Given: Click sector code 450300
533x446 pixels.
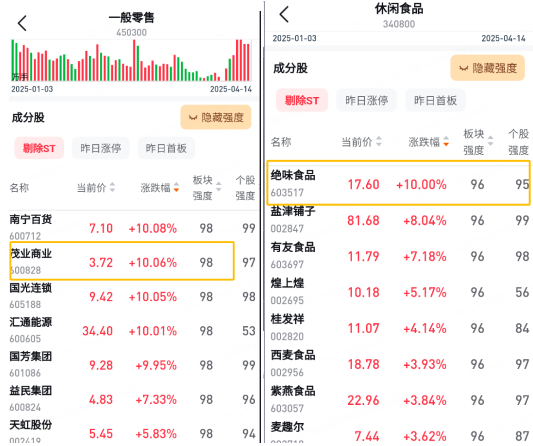Looking at the screenshot, I should tap(131, 33).
